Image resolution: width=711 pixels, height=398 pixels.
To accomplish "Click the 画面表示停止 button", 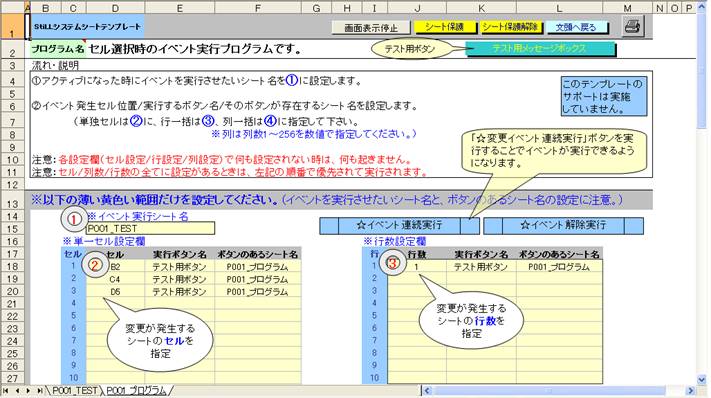I will point(371,28).
